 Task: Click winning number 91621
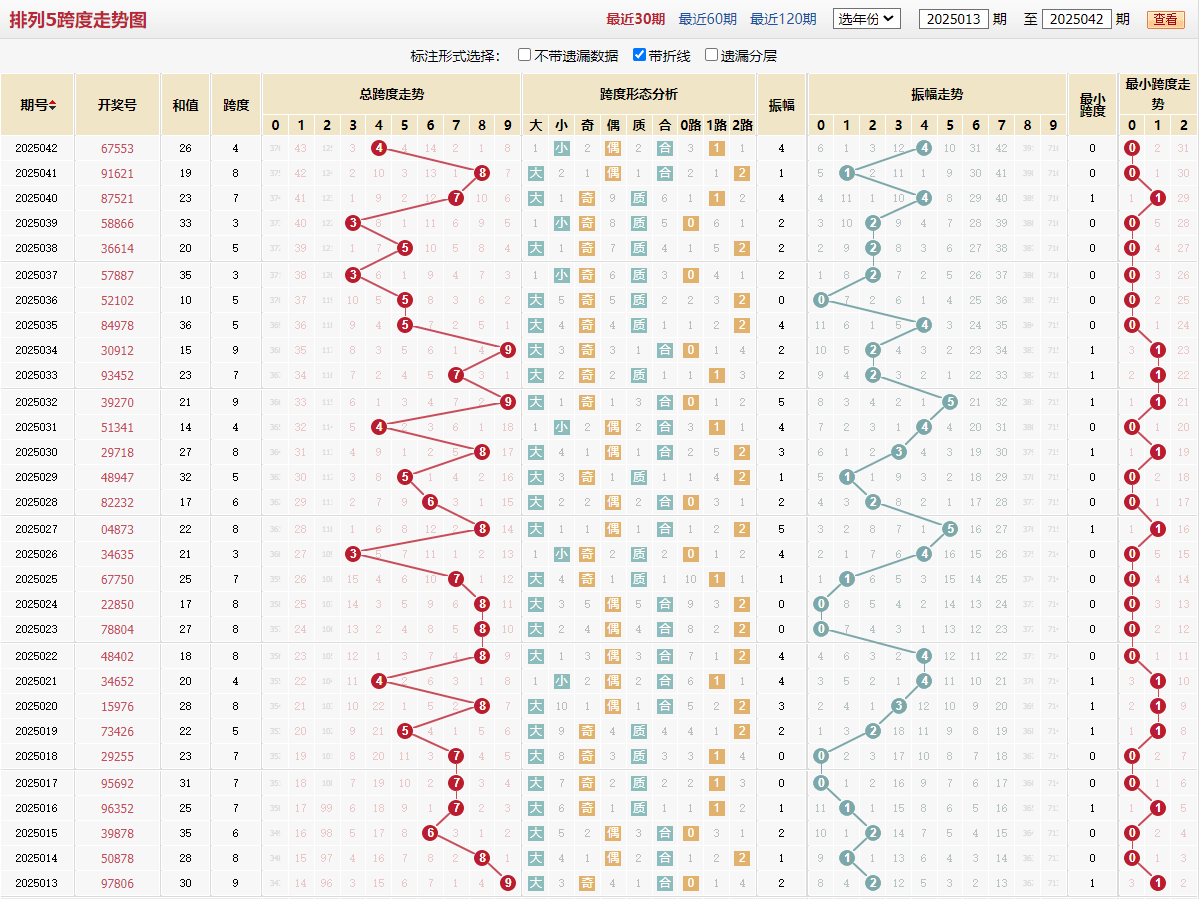[117, 173]
